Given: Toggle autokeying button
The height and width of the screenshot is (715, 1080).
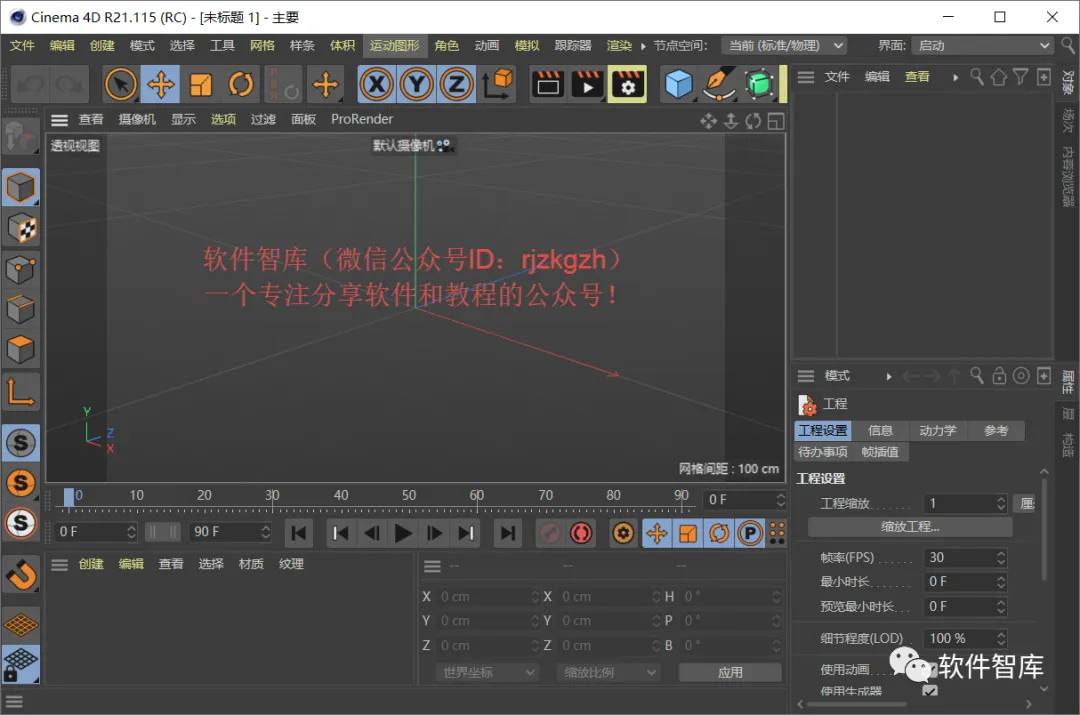Looking at the screenshot, I should (581, 533).
